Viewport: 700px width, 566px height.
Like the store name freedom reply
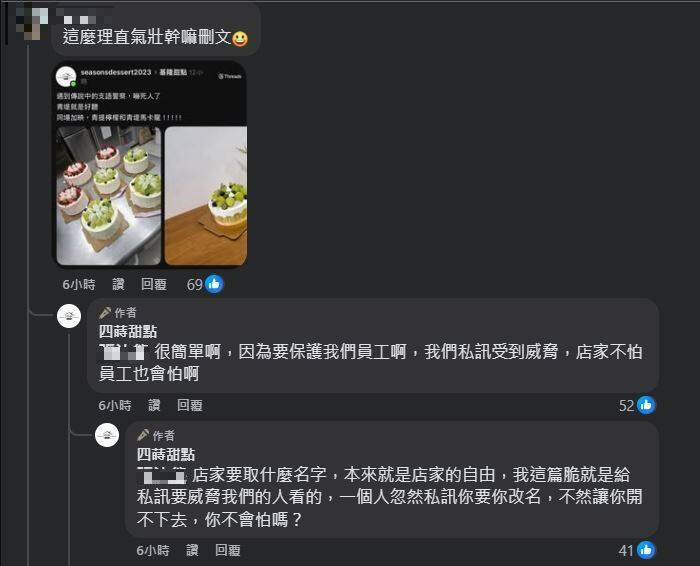point(192,550)
